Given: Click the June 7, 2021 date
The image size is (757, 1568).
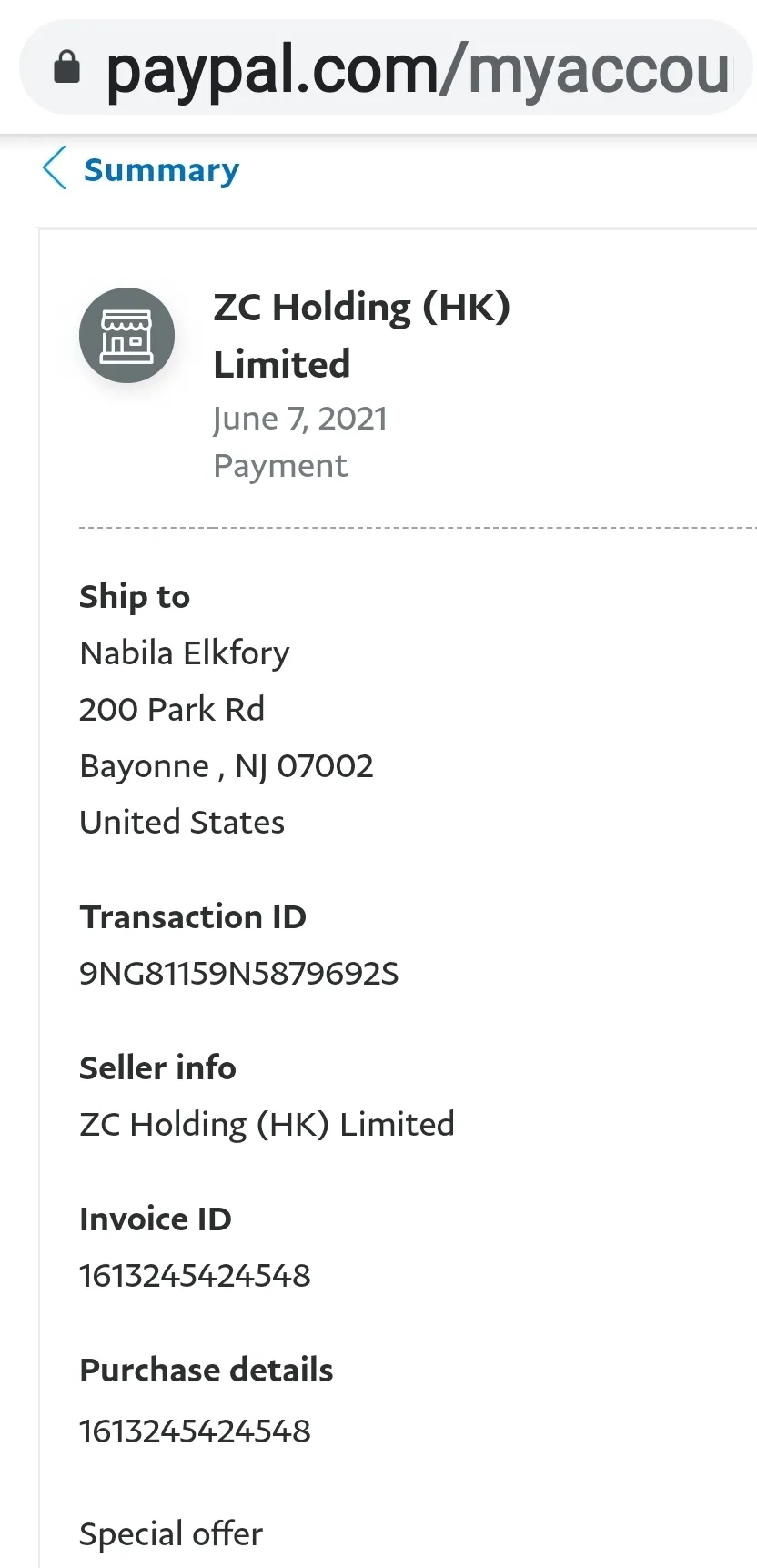Looking at the screenshot, I should 300,419.
